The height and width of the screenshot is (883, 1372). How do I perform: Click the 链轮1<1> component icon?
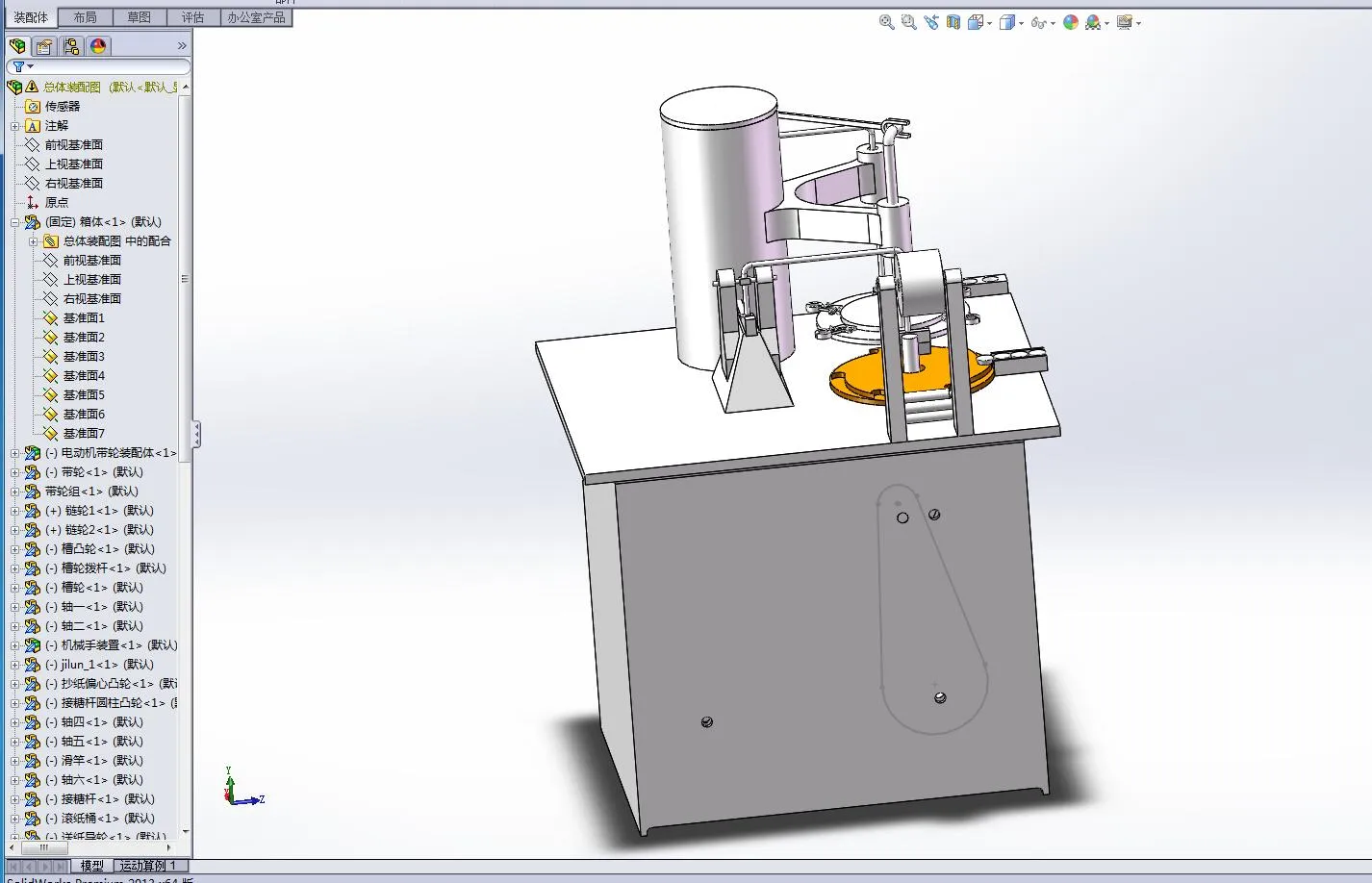coord(33,510)
